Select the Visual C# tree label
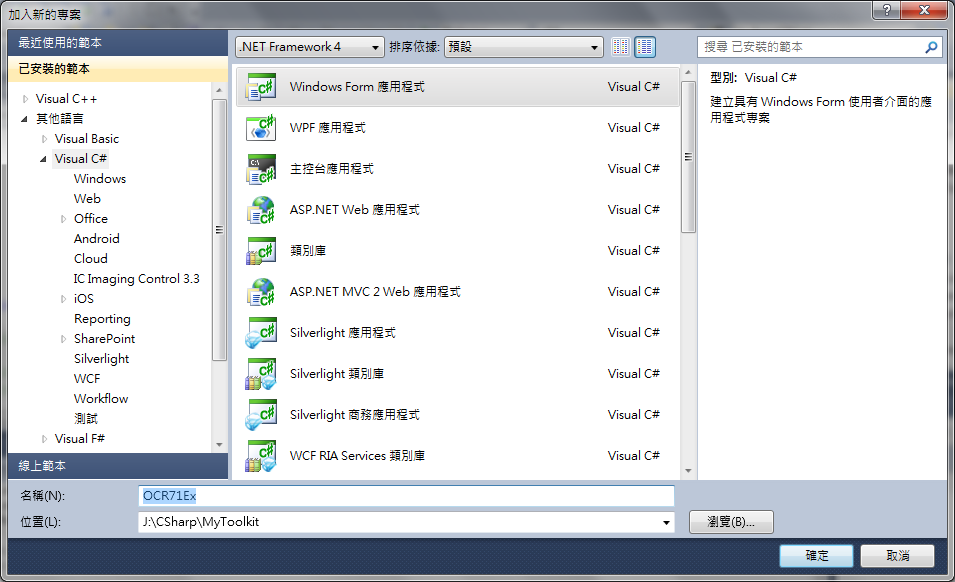Image resolution: width=955 pixels, height=582 pixels. pos(80,159)
